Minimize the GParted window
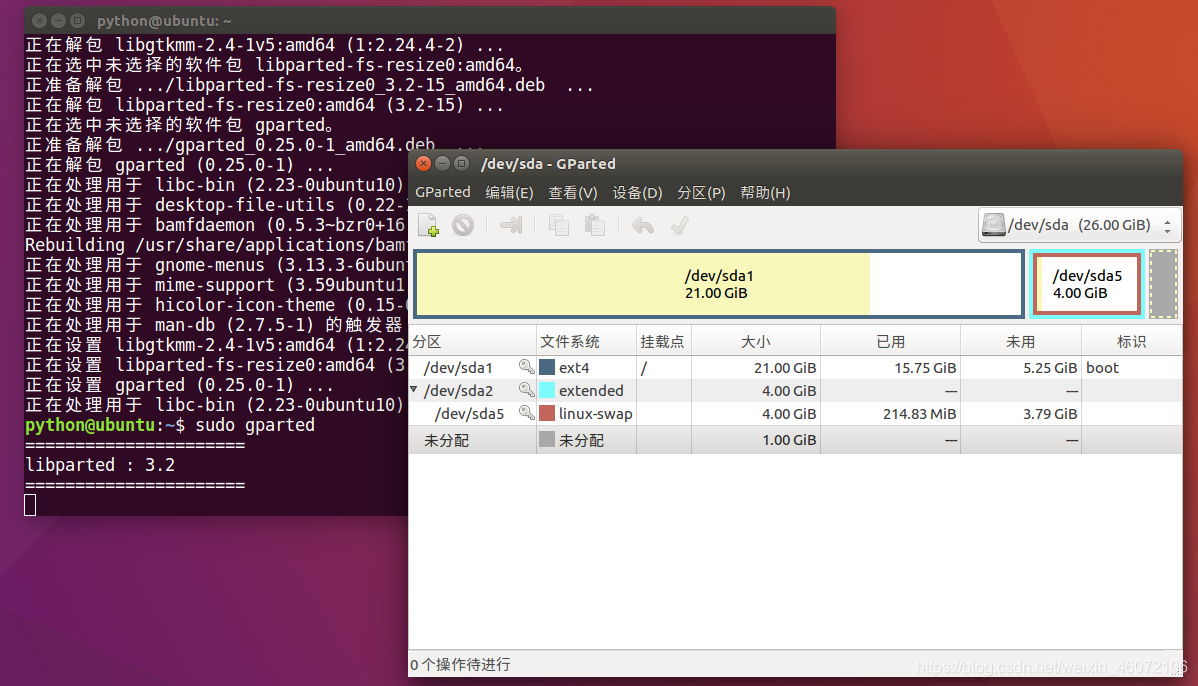This screenshot has height=686, width=1198. (442, 163)
